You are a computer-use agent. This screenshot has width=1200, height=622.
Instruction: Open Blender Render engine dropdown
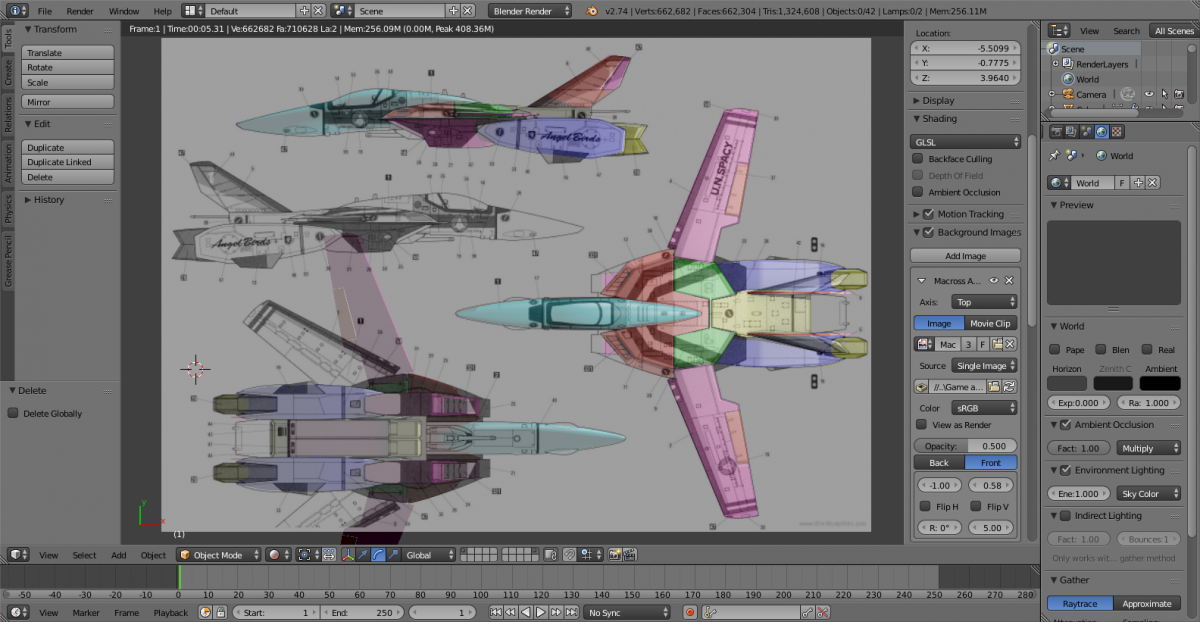(x=530, y=10)
